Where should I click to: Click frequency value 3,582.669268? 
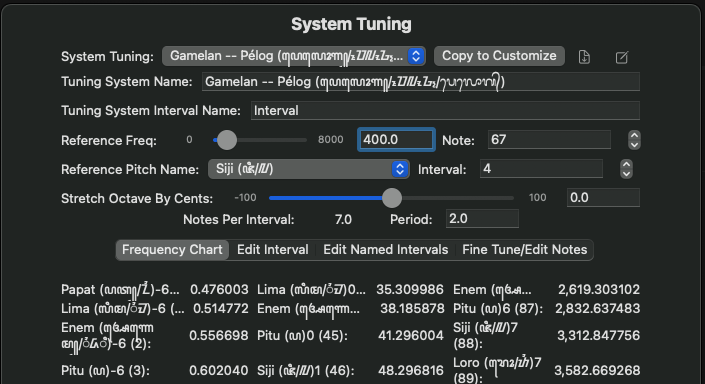597,371
